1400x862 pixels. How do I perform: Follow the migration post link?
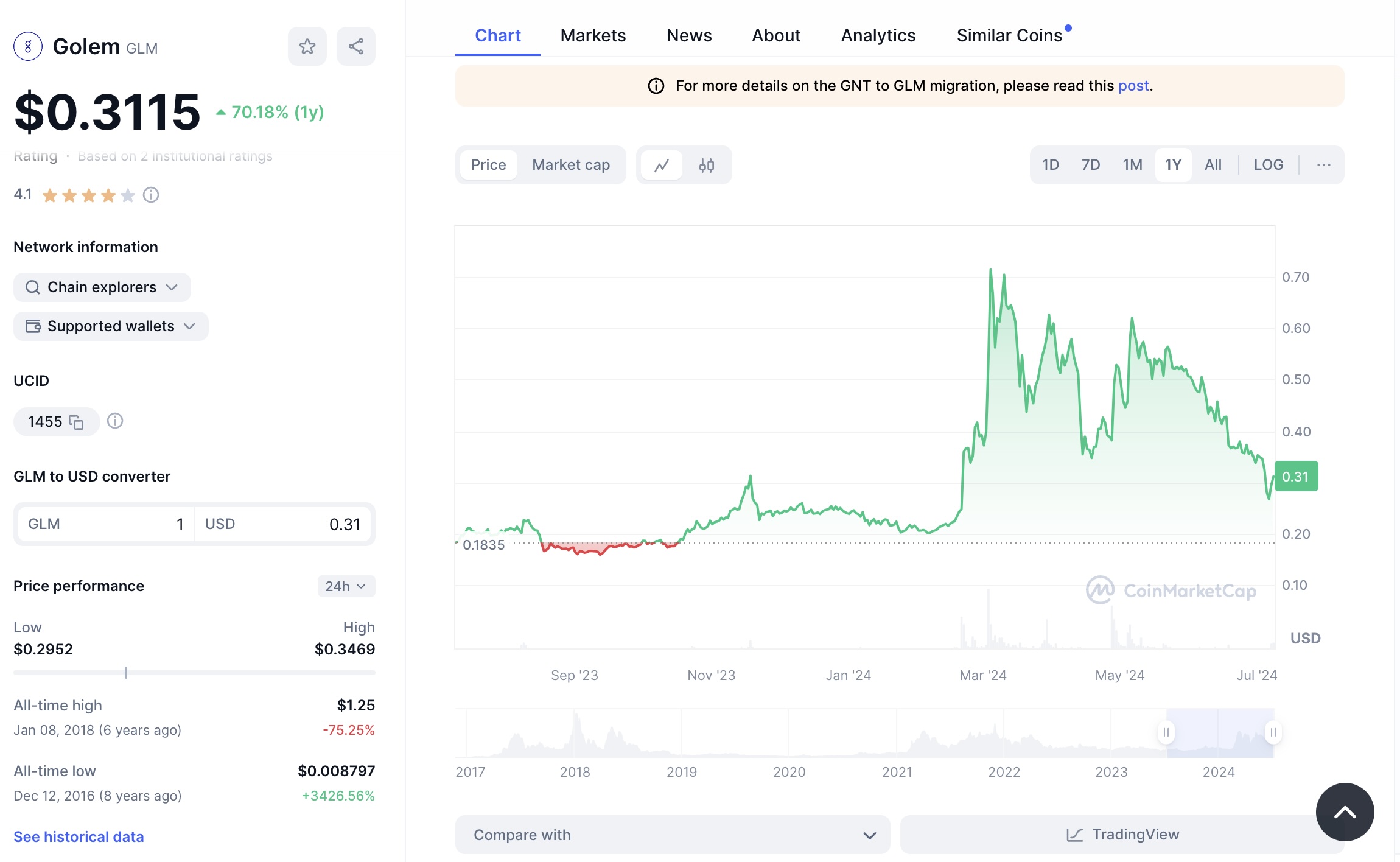[1133, 86]
